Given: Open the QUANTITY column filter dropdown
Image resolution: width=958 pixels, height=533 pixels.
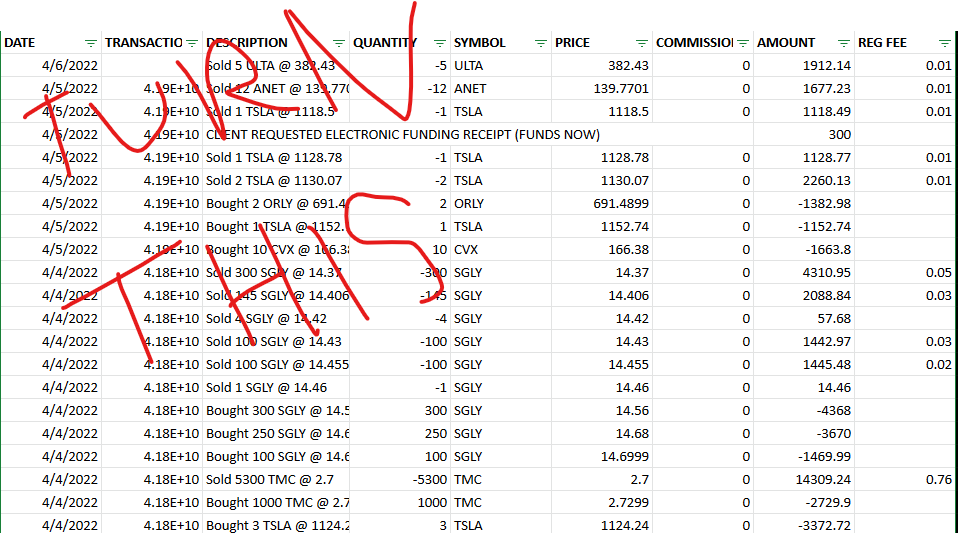Looking at the screenshot, I should point(439,43).
